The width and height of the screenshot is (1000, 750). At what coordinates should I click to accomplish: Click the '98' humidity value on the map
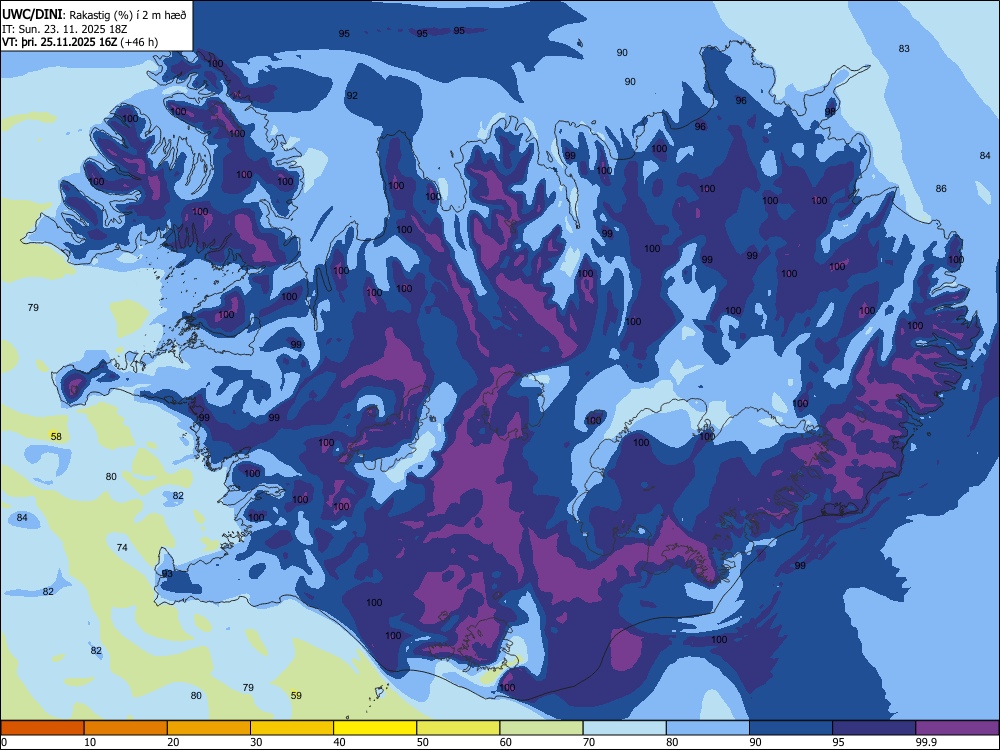830,112
